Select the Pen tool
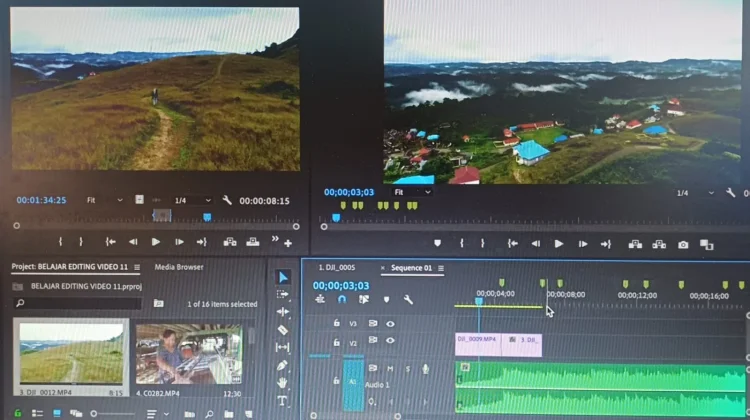The image size is (750, 420). [282, 365]
